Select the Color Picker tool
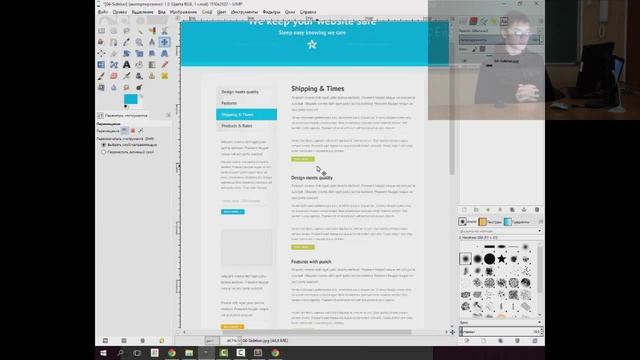640x360 pixels. click(127, 42)
